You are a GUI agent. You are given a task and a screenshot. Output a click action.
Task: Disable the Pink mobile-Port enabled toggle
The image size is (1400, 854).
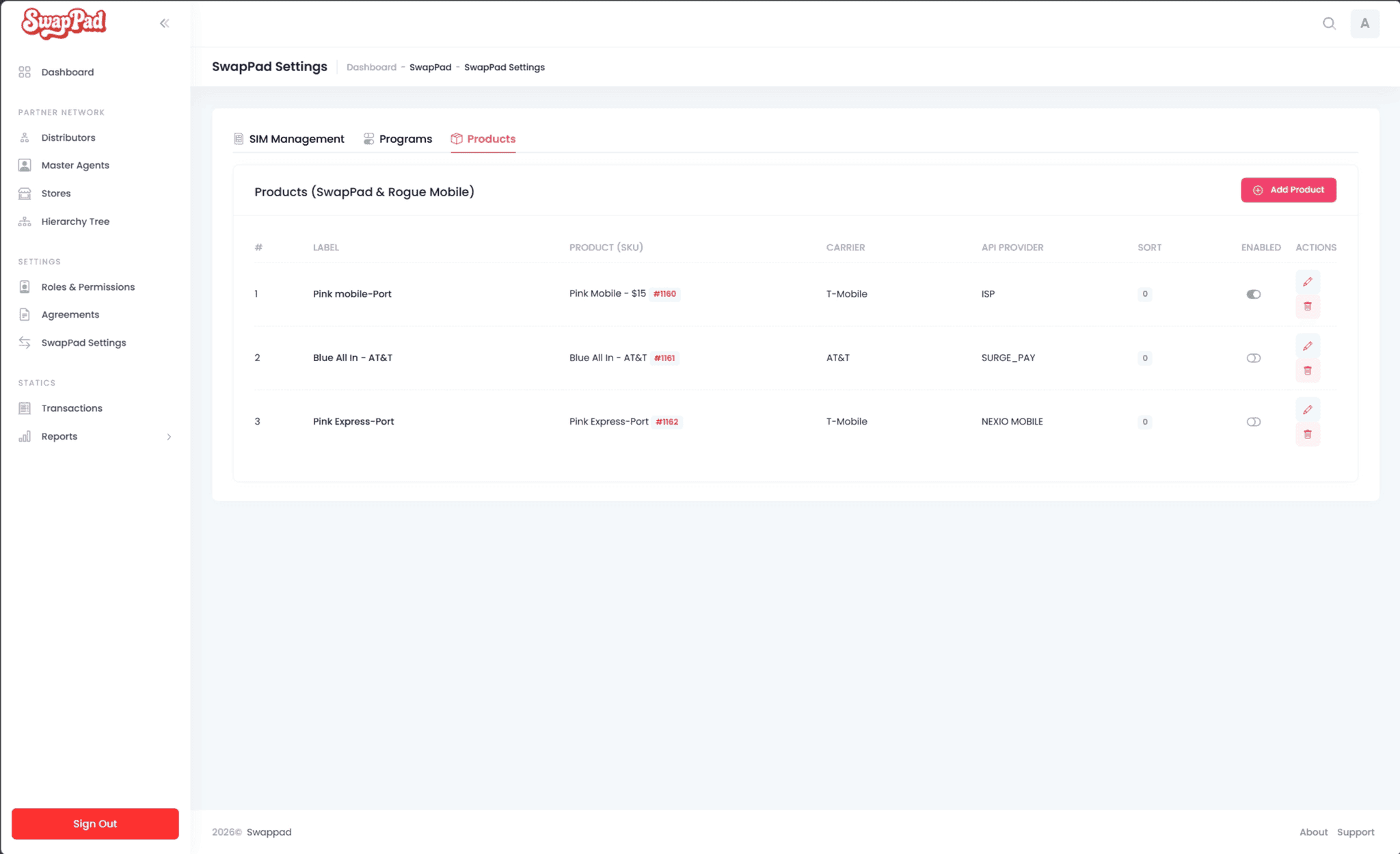point(1253,294)
